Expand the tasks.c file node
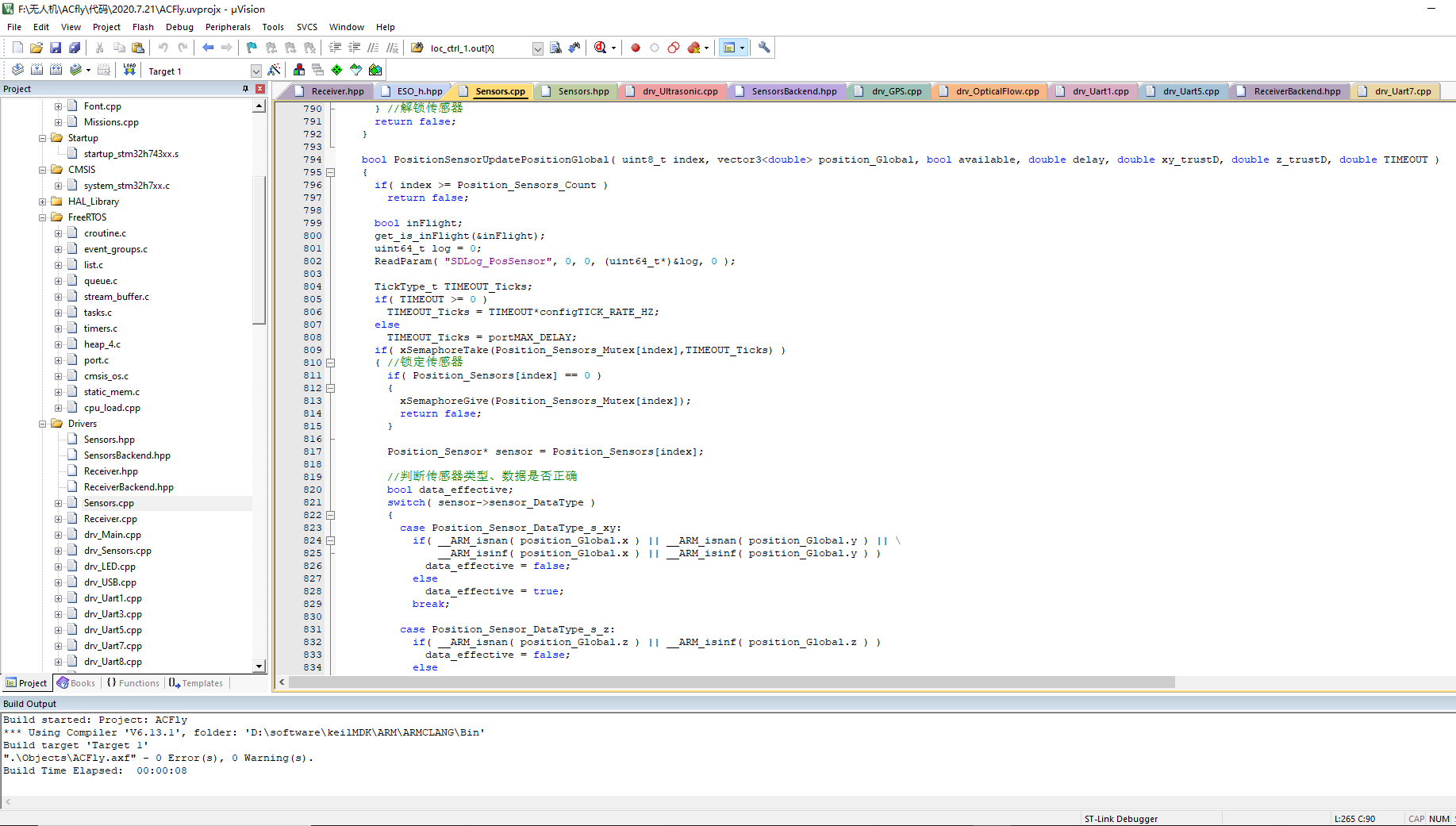This screenshot has height=826, width=1456. [x=58, y=313]
